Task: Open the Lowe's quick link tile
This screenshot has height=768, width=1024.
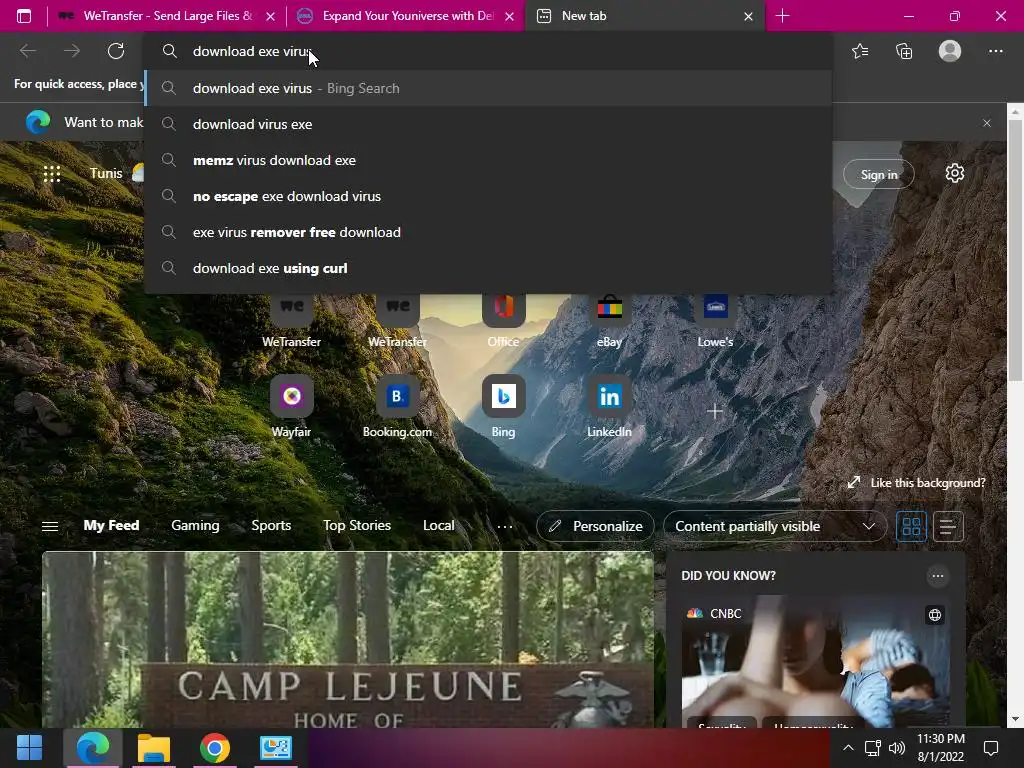Action: coord(715,320)
